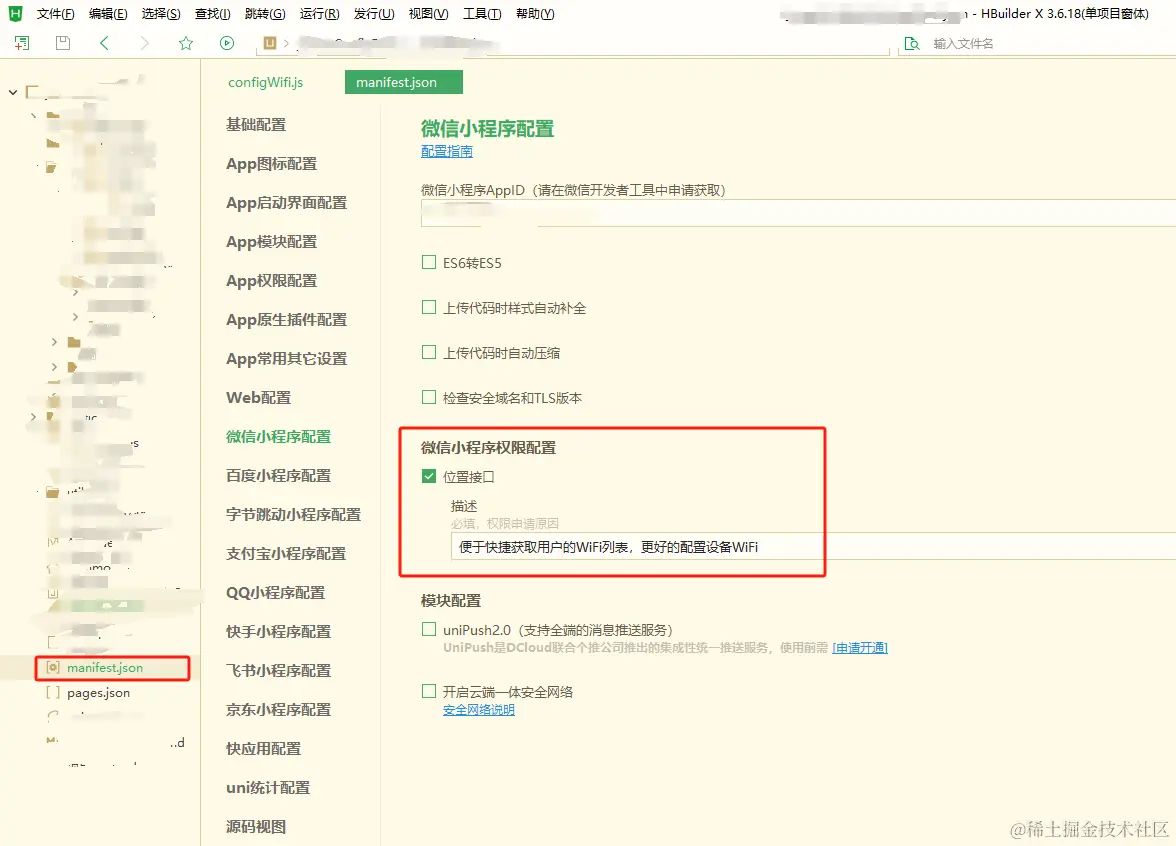Open the 视图(V) menu
This screenshot has height=846, width=1176.
[x=428, y=14]
